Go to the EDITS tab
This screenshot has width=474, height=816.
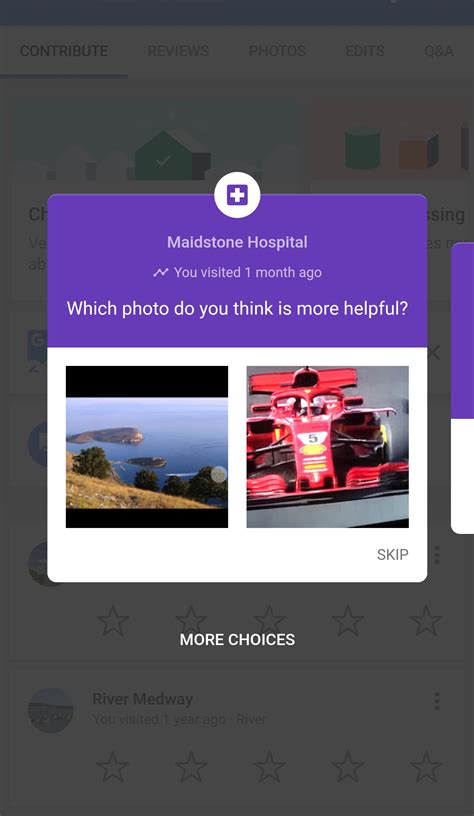(365, 51)
